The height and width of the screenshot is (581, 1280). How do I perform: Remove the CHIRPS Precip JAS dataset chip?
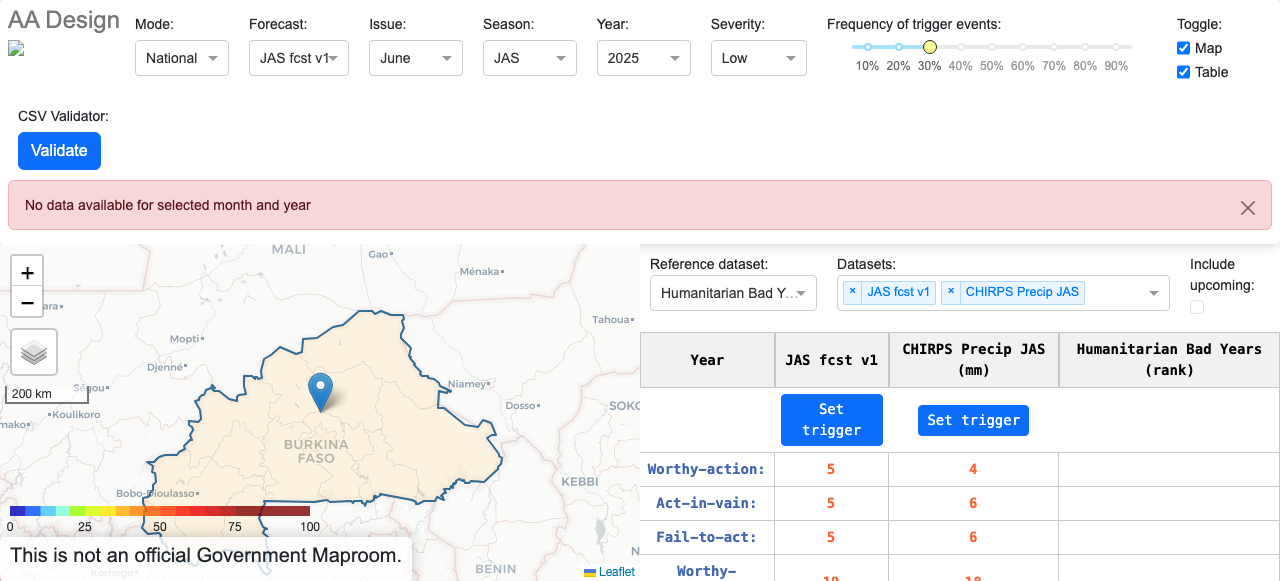coord(951,292)
